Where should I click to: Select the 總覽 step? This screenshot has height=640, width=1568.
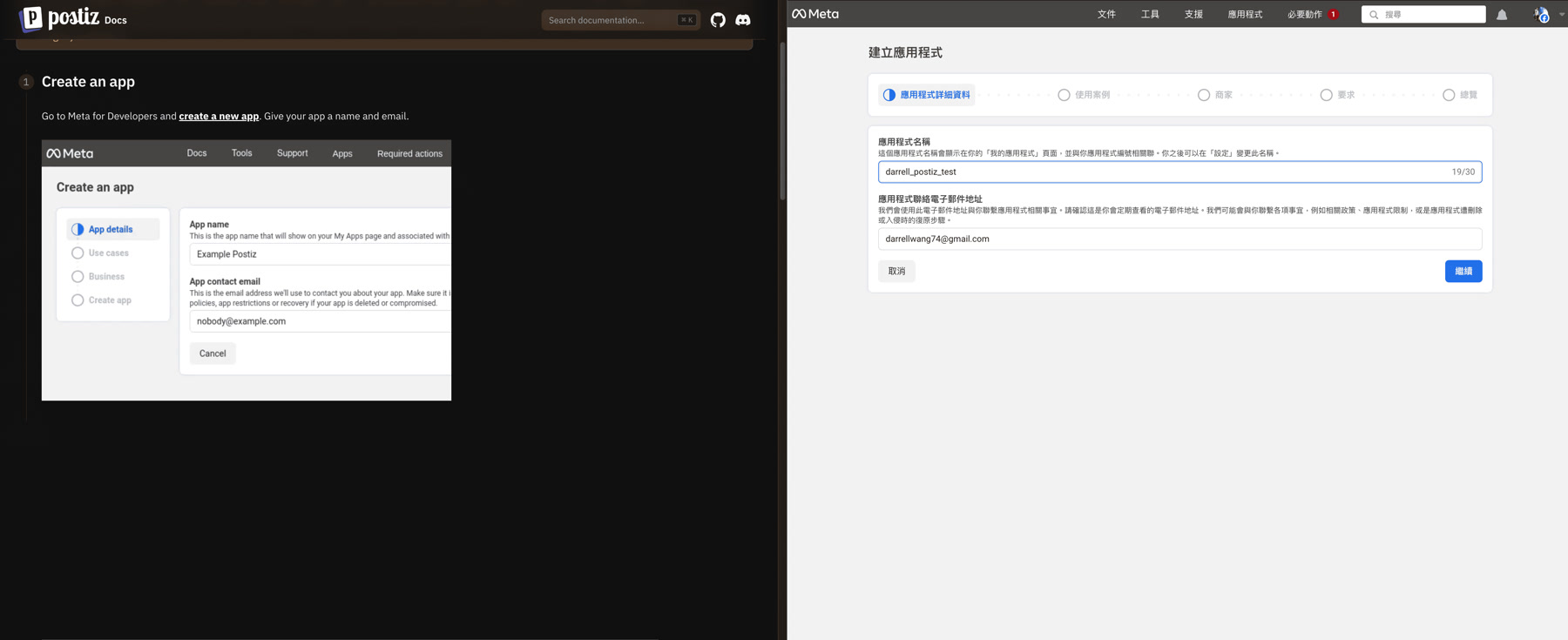coord(1460,95)
